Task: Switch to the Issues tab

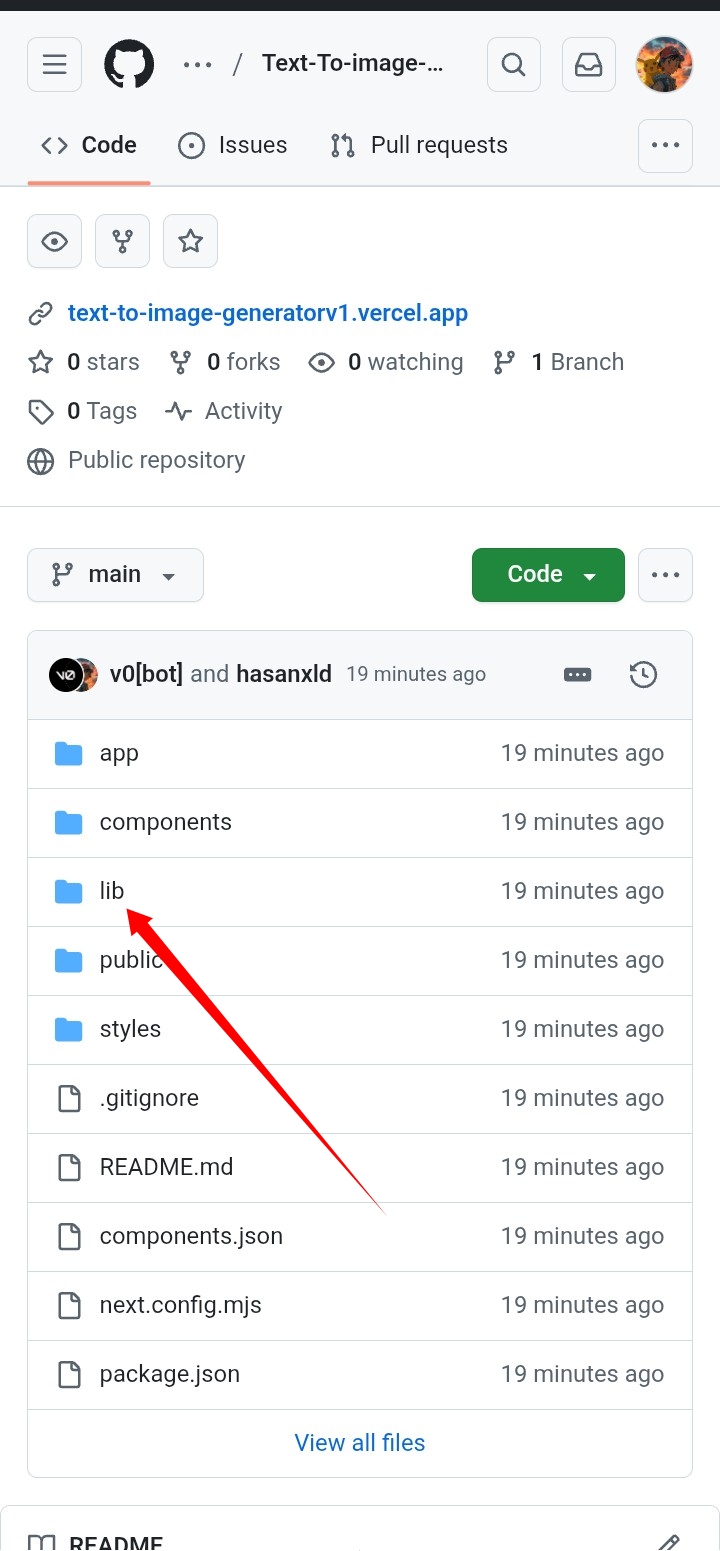Action: 233,146
